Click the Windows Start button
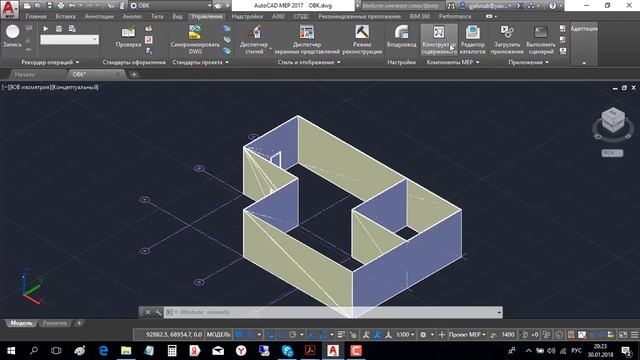Viewport: 640px width, 360px height. click(11, 351)
